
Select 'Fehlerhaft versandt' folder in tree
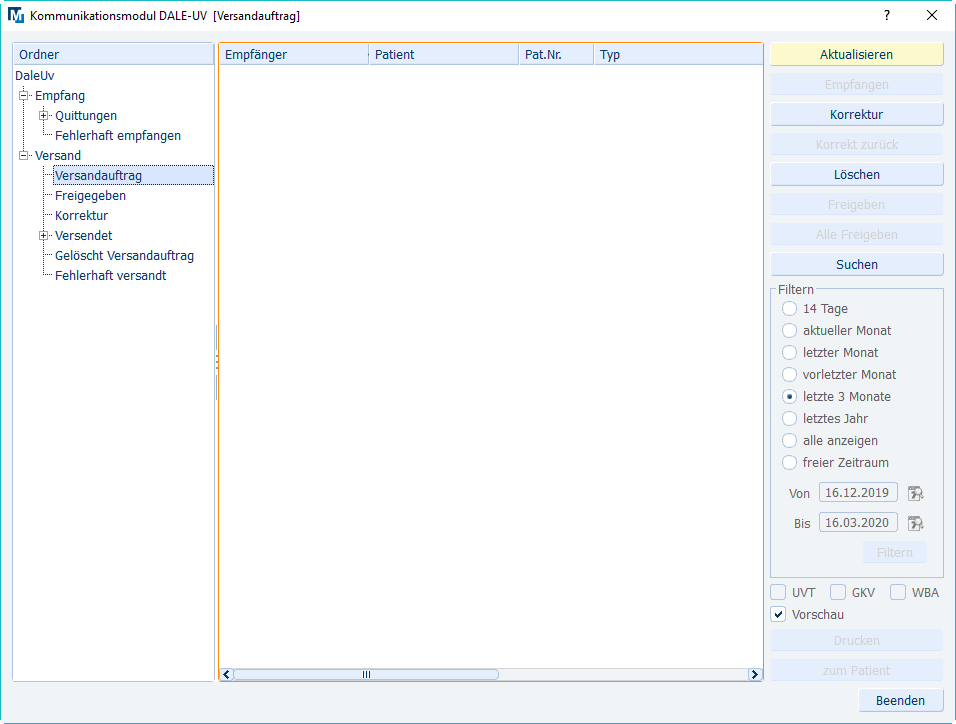coord(110,276)
